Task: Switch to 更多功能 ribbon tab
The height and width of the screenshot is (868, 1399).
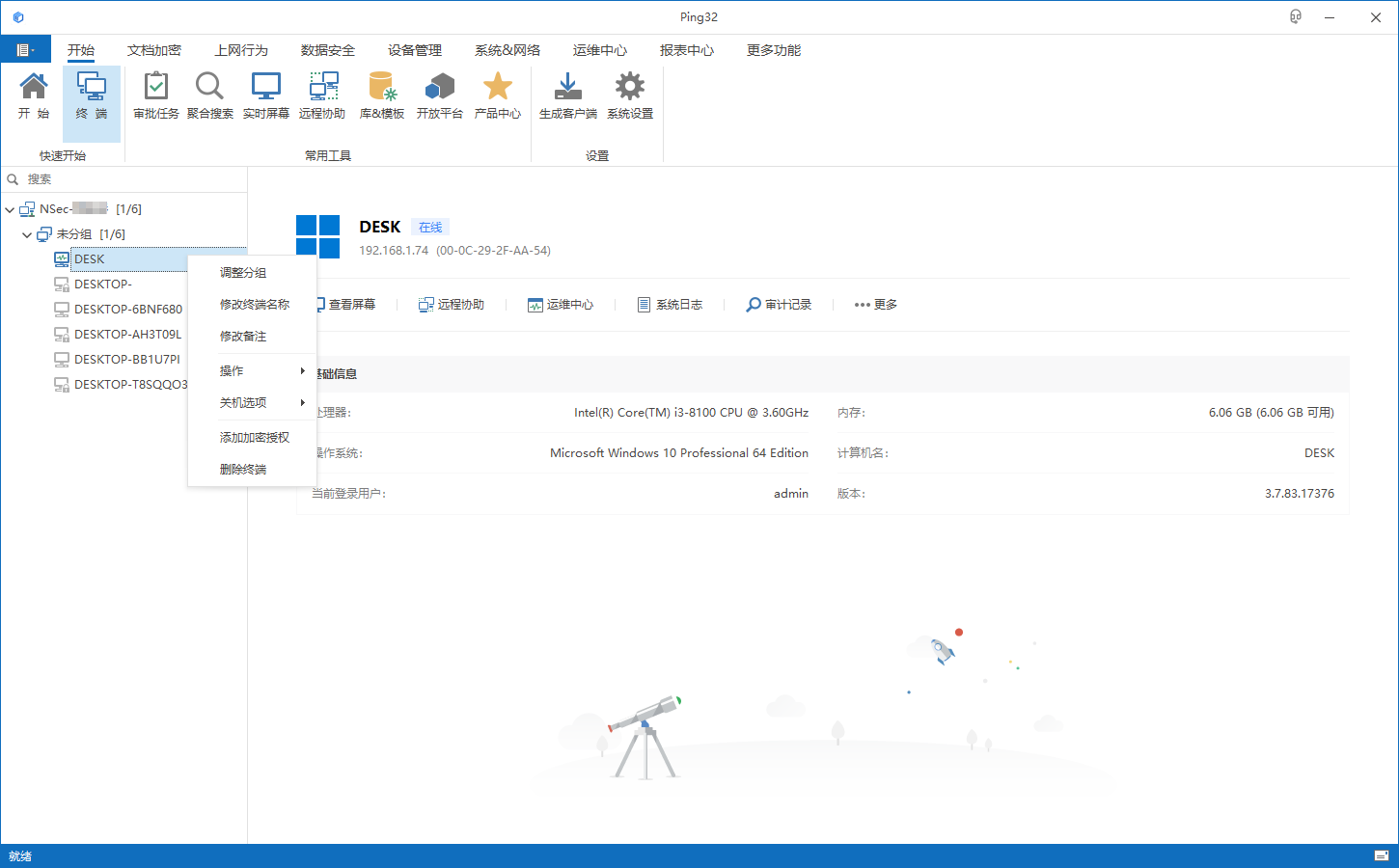Action: (x=774, y=50)
